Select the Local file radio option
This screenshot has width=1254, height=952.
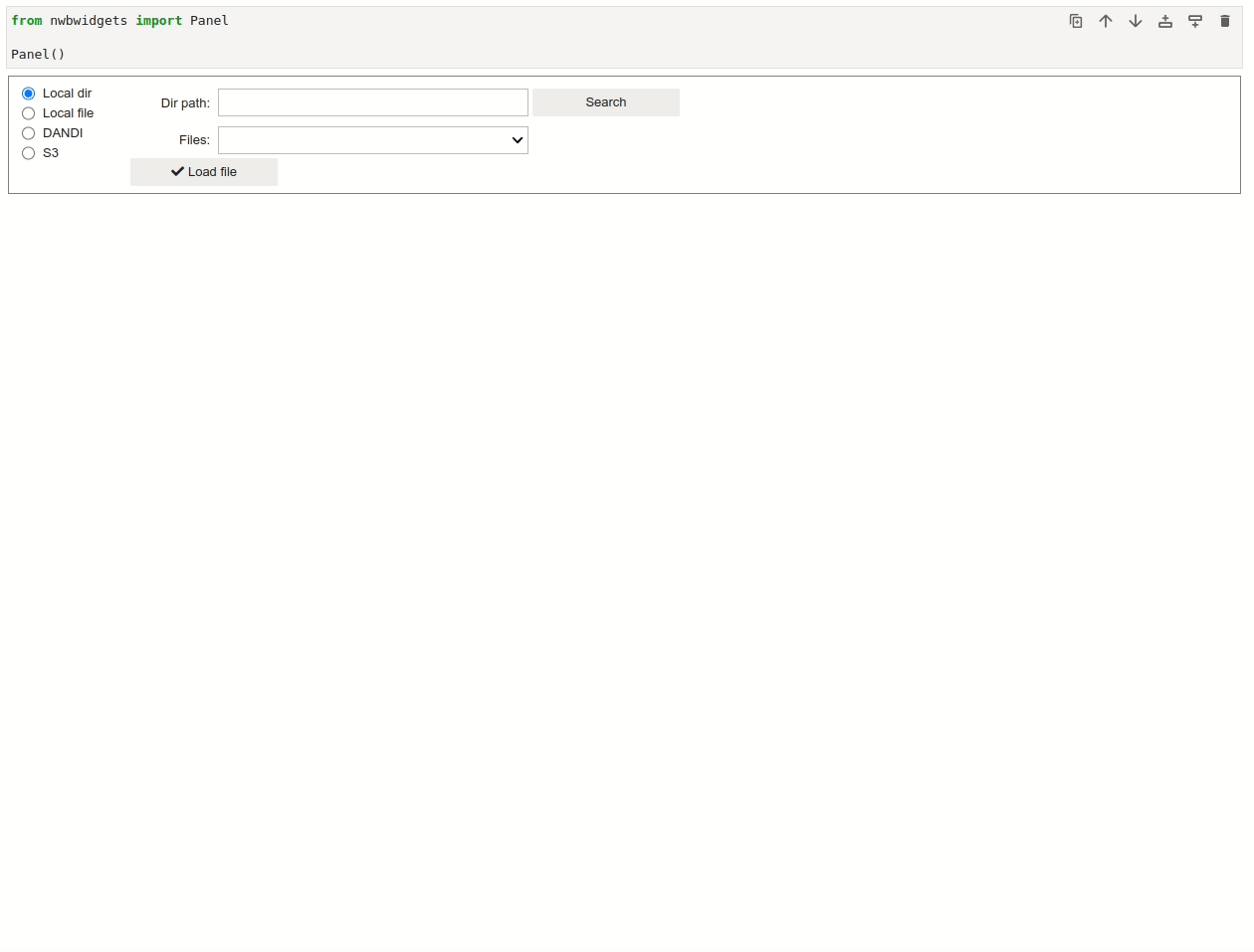pyautogui.click(x=29, y=113)
